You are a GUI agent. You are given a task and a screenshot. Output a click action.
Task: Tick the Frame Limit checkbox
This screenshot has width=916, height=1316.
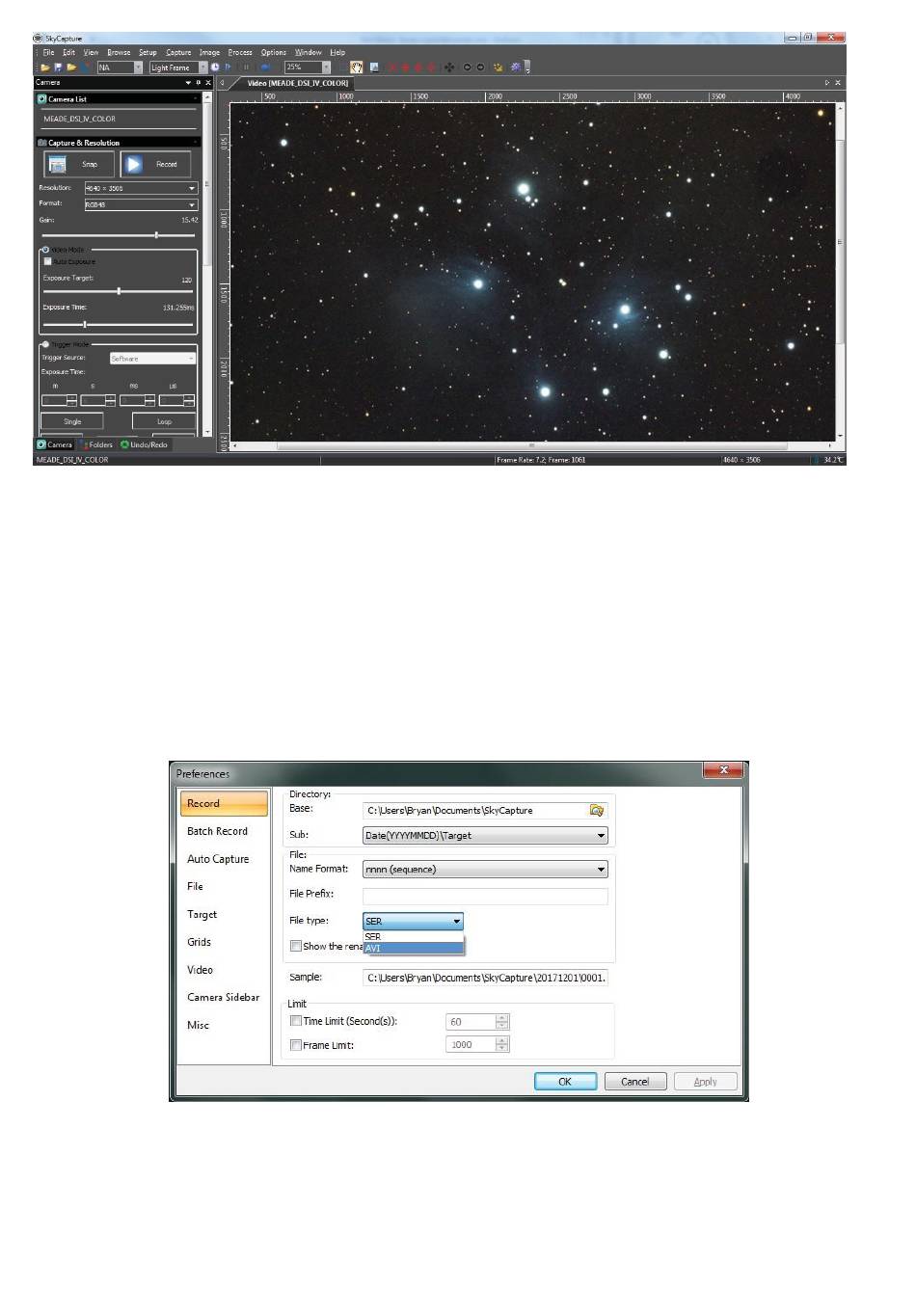tap(296, 1045)
